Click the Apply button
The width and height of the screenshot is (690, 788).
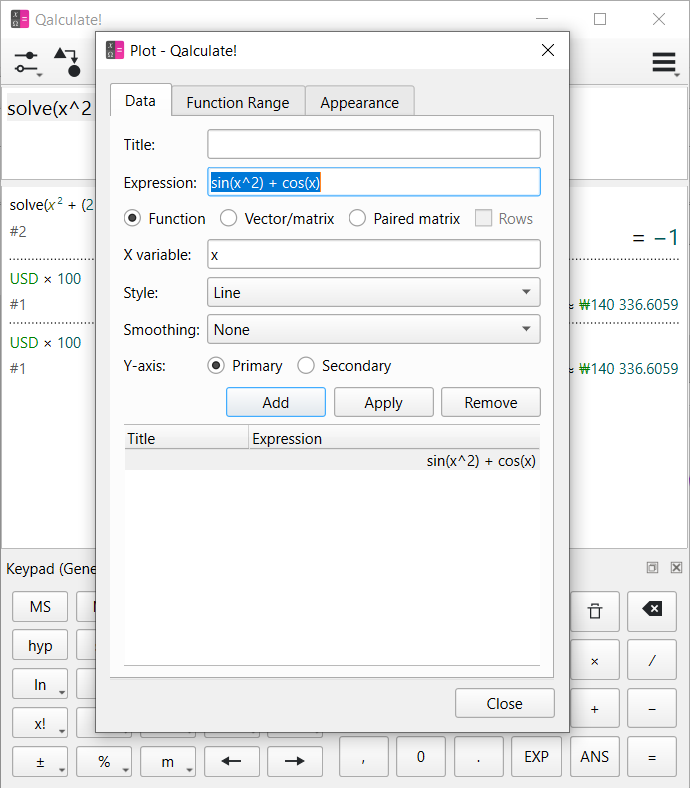[383, 402]
